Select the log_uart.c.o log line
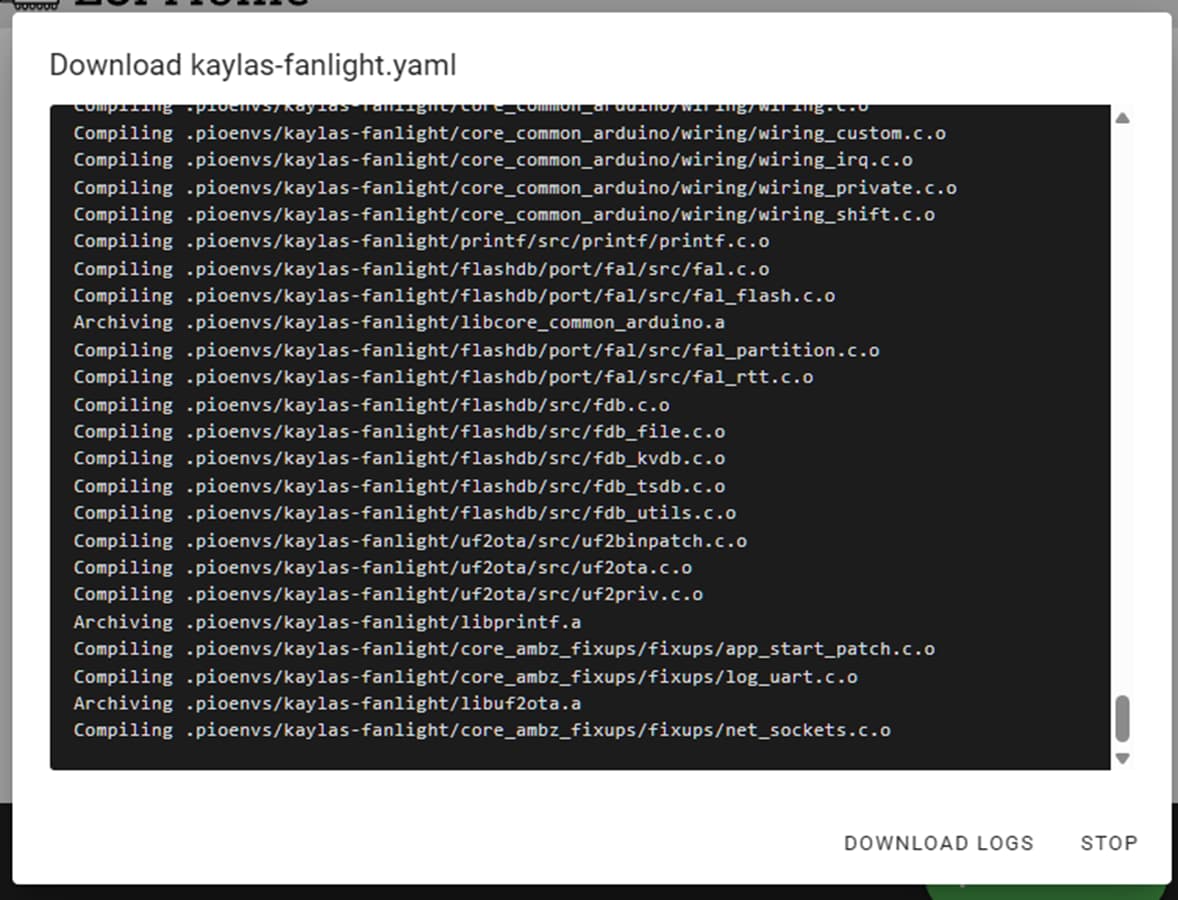 click(x=466, y=677)
